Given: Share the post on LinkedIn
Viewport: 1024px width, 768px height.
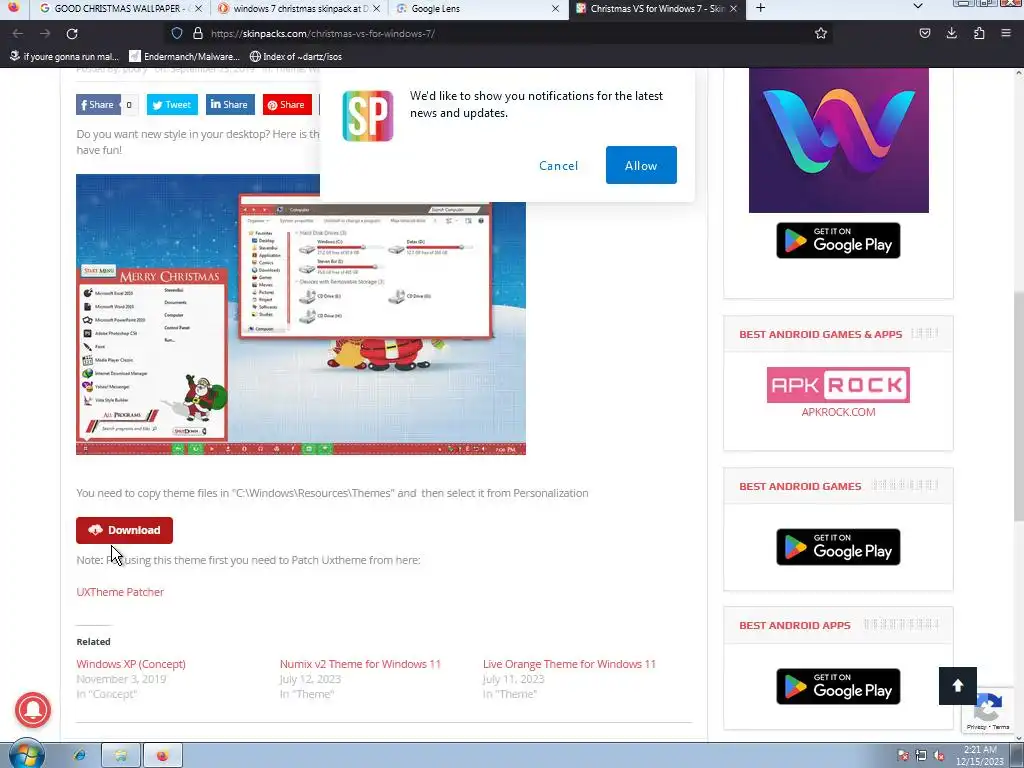Looking at the screenshot, I should 230,104.
